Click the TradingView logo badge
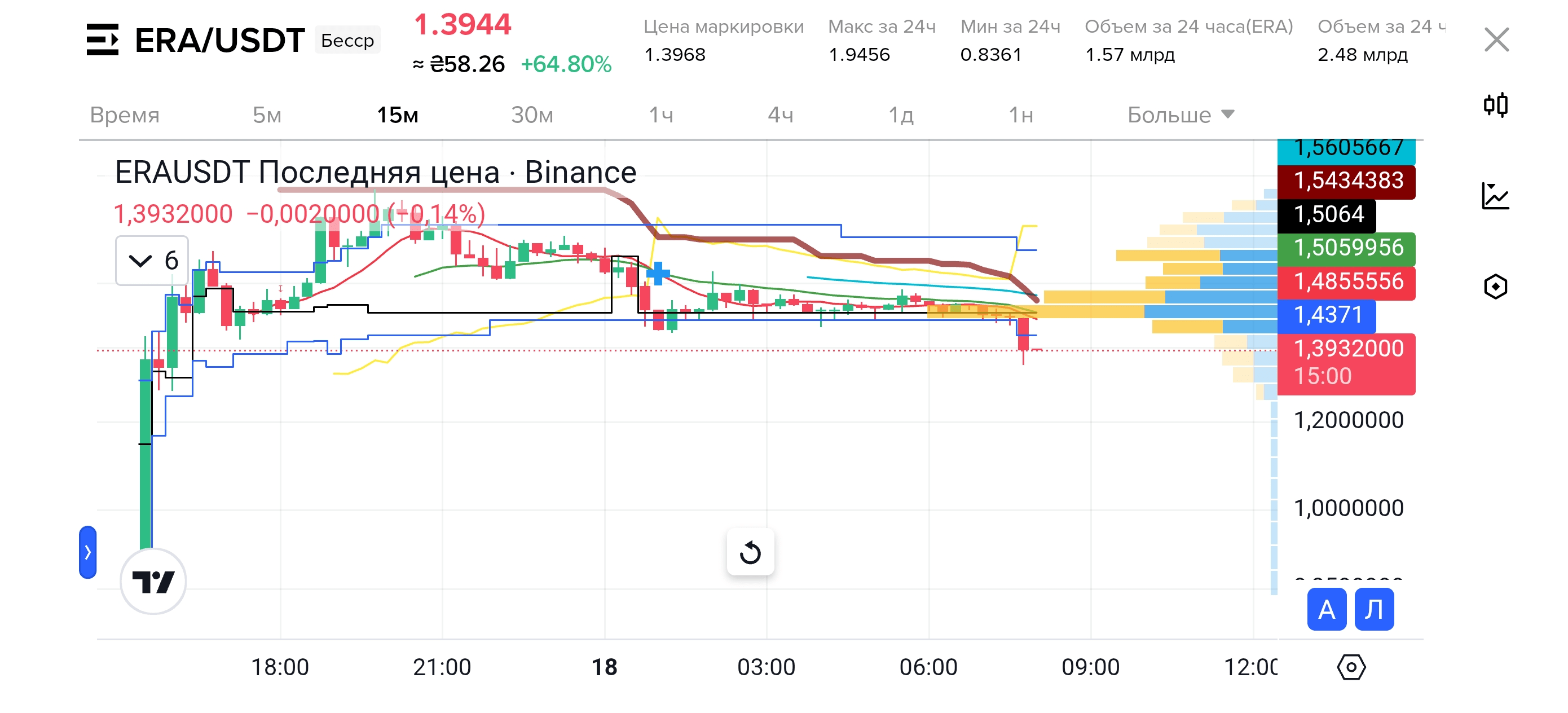This screenshot has width=1568, height=713. point(153,582)
